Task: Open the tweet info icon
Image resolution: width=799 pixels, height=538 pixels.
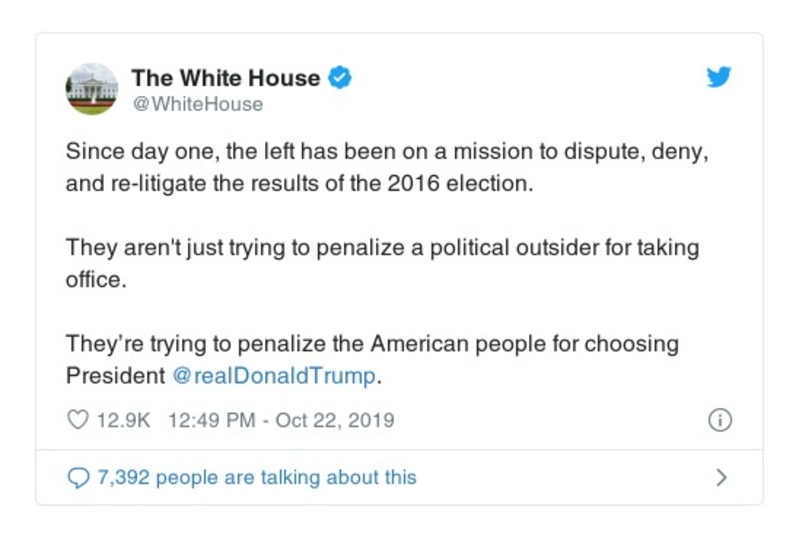Action: 718,420
